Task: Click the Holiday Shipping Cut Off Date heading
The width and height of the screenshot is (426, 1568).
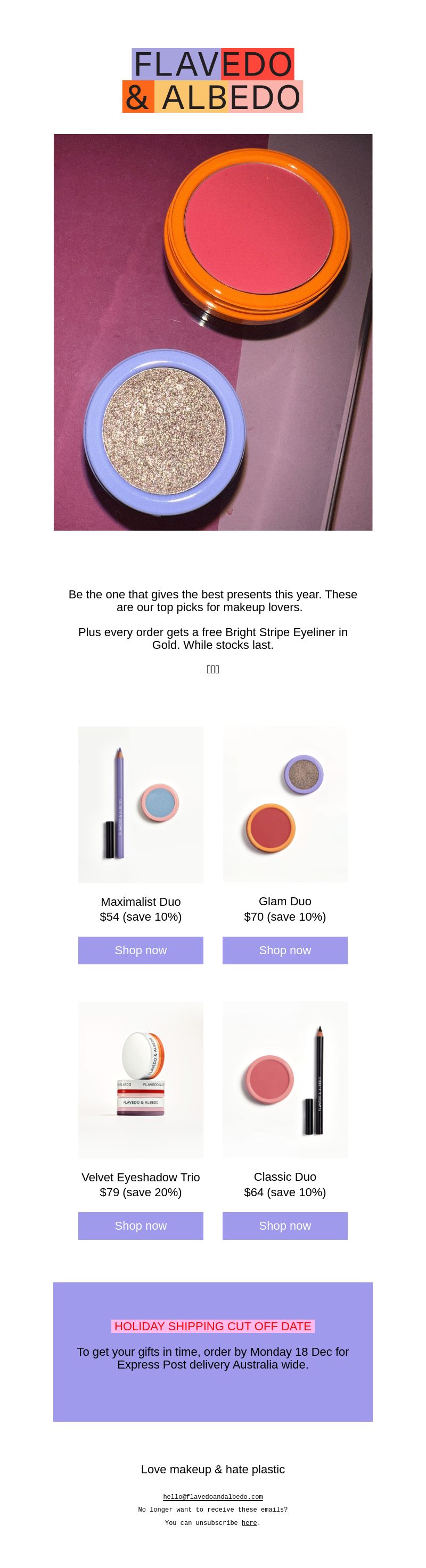Action: (212, 1327)
